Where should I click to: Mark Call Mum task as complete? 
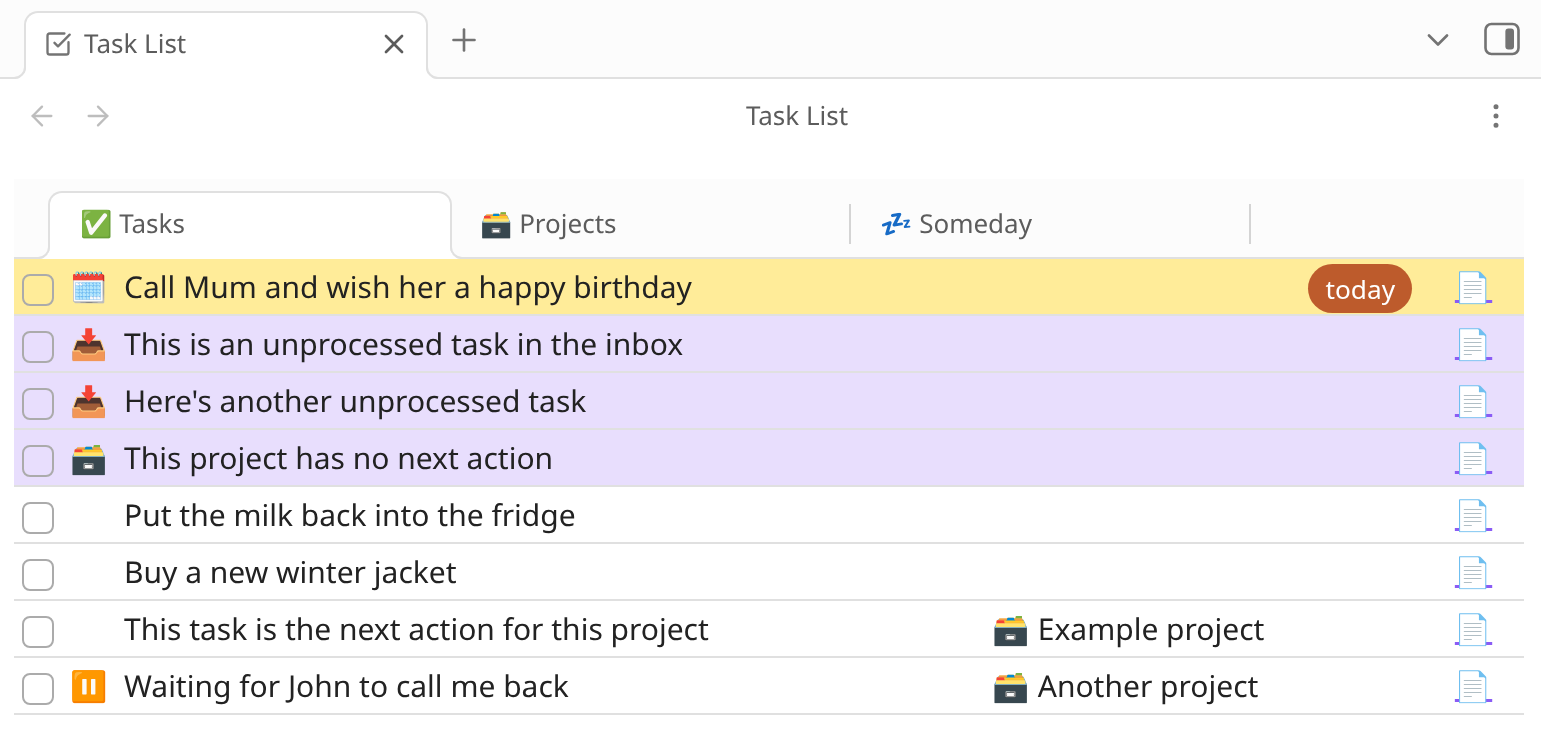coord(38,290)
